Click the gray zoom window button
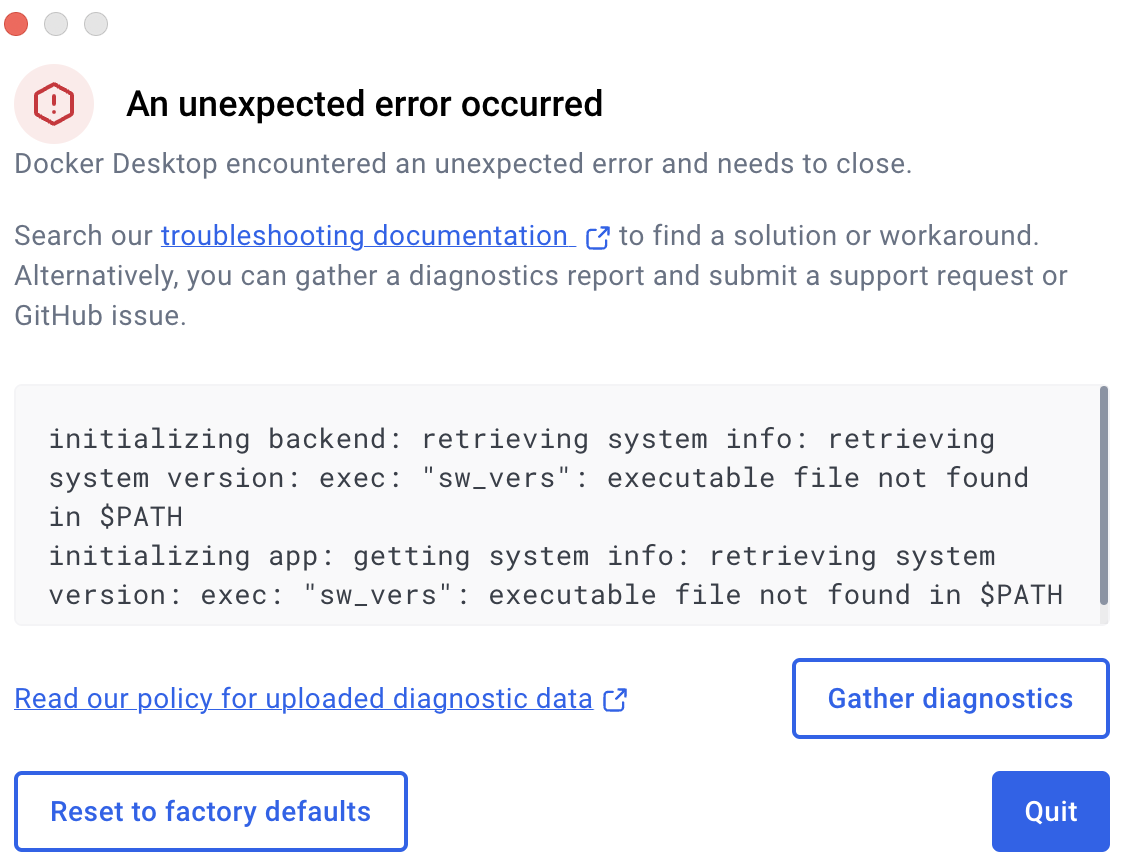 [x=96, y=24]
